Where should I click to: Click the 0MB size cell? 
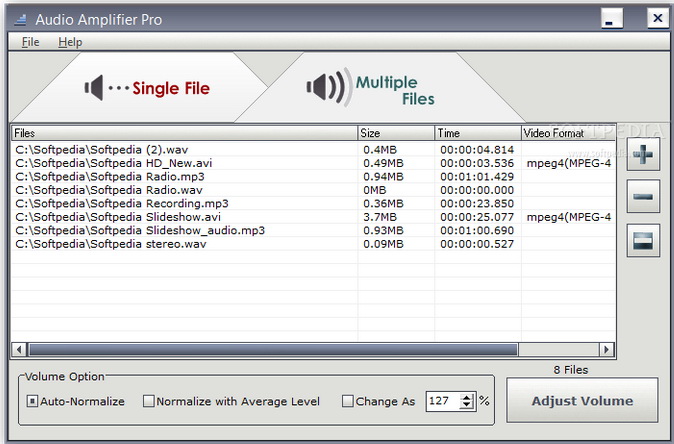pyautogui.click(x=375, y=190)
